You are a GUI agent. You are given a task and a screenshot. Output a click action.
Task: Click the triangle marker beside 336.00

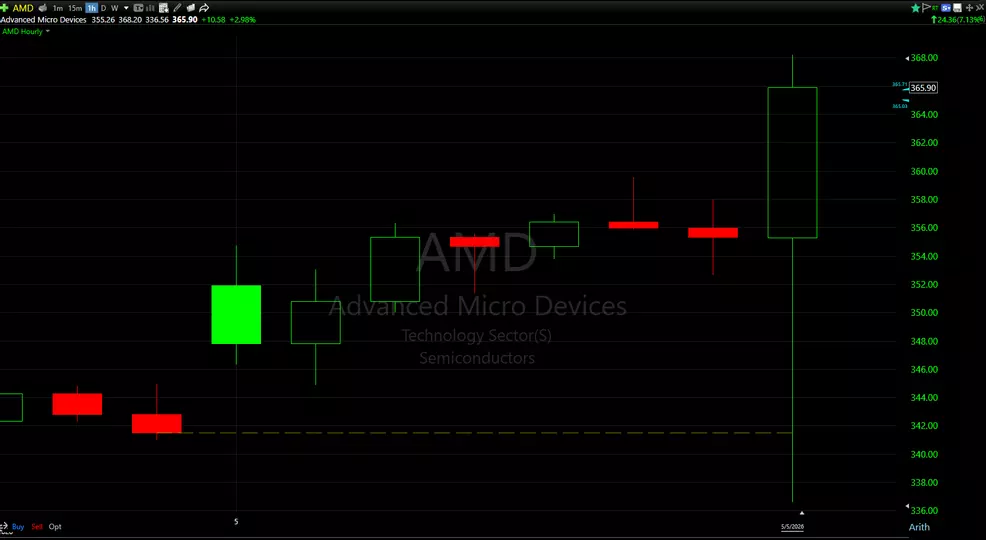click(907, 505)
